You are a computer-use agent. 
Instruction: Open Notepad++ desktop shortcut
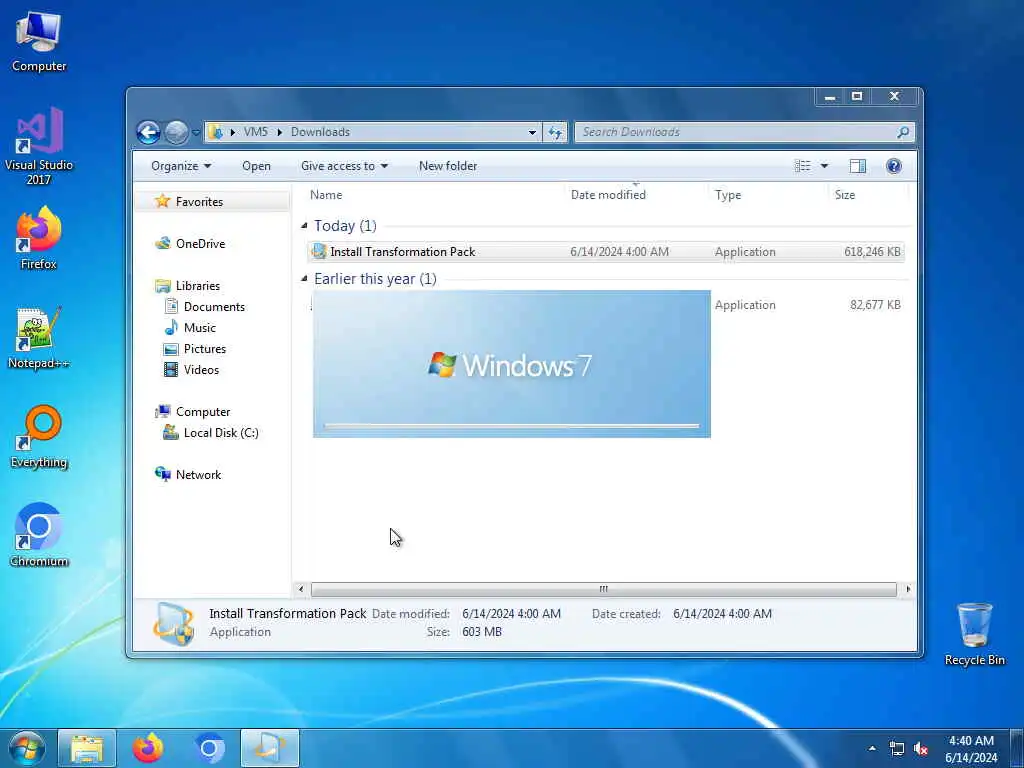[39, 338]
